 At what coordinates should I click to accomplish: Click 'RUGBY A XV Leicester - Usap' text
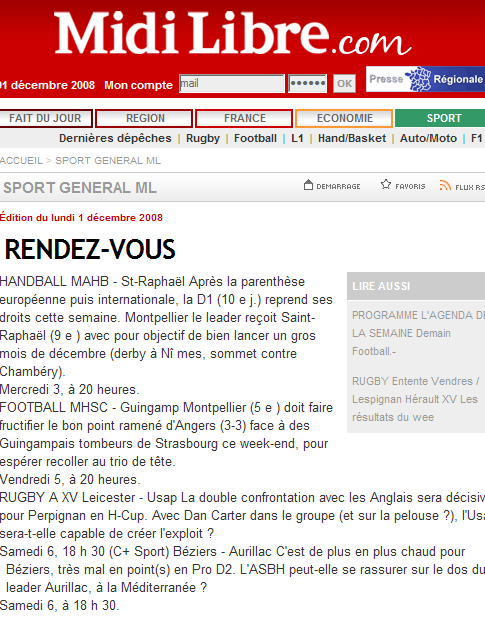pyautogui.click(x=89, y=497)
